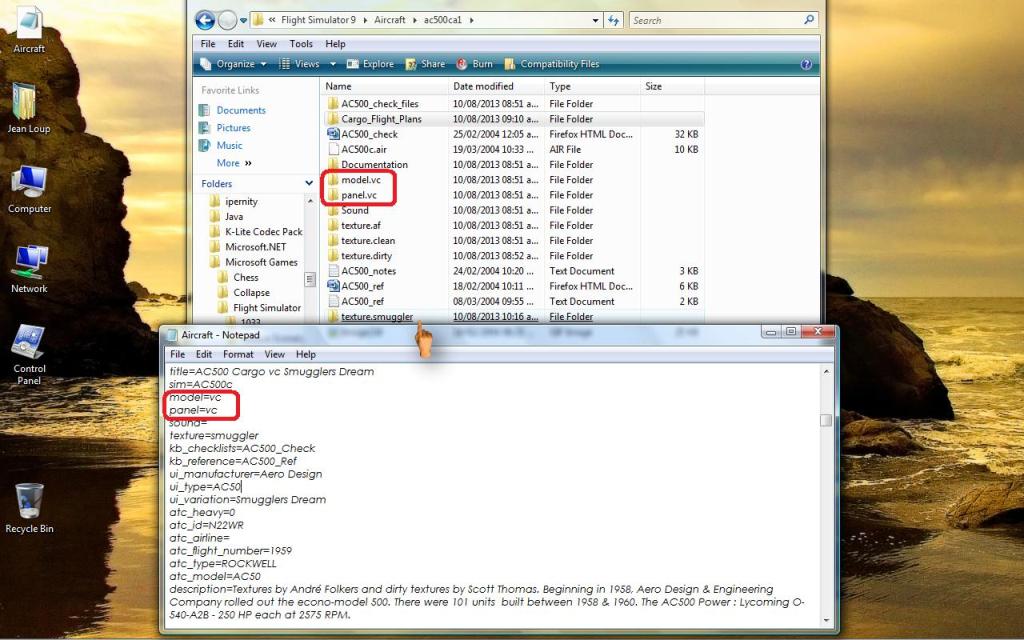
Task: Click the search magnifier icon
Action: click(809, 20)
